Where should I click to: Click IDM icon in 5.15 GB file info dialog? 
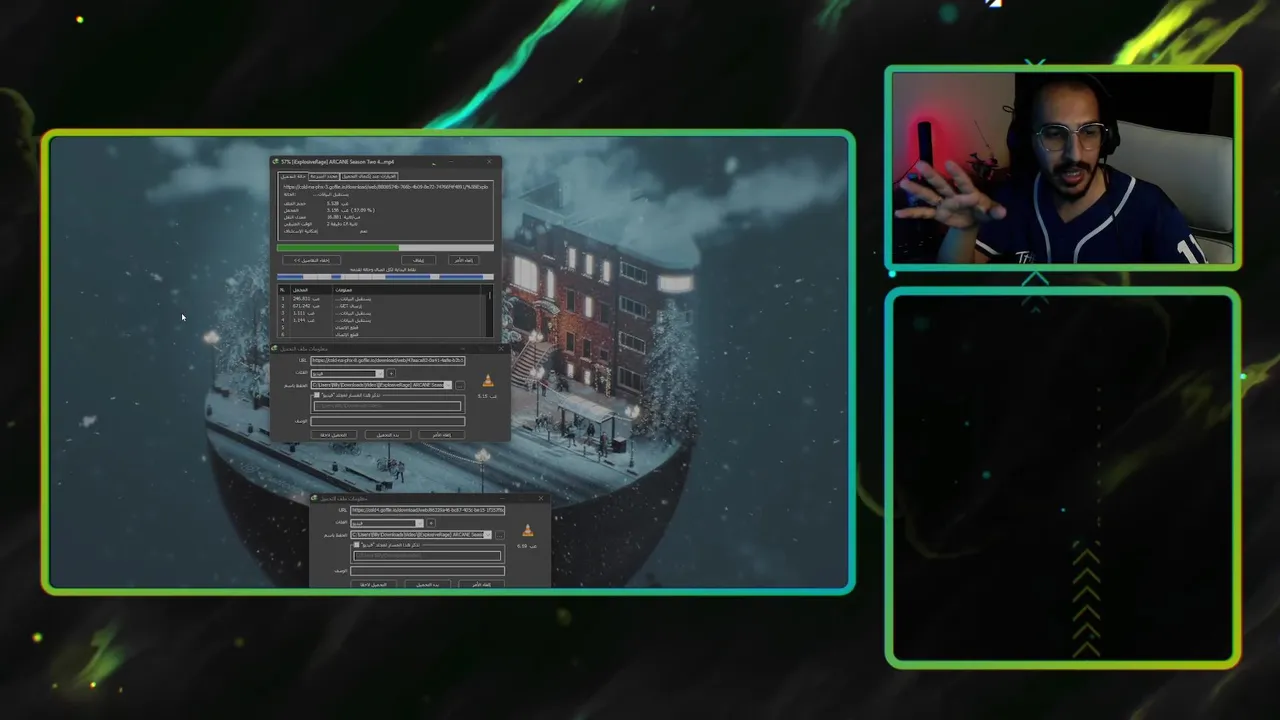274,348
